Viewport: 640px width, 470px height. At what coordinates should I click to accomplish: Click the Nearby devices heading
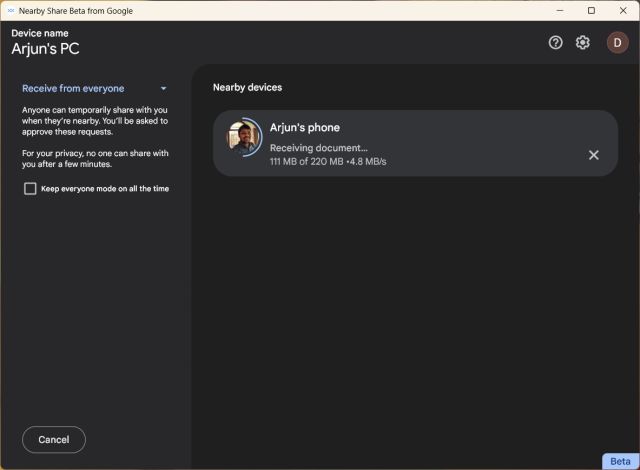click(x=247, y=87)
